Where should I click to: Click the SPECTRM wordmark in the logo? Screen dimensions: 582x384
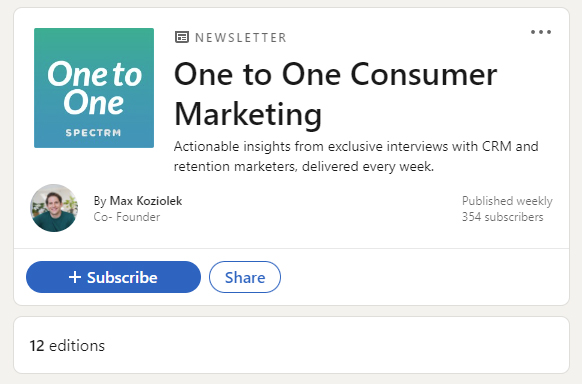[x=94, y=133]
